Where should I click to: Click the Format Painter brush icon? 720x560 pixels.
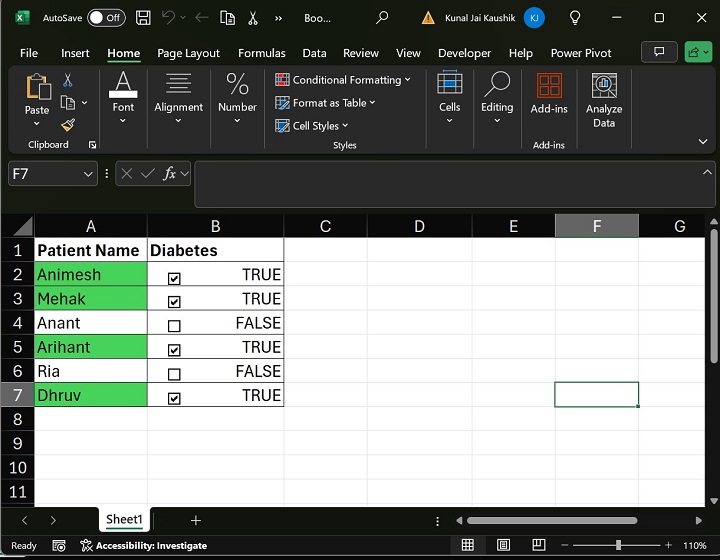click(68, 125)
